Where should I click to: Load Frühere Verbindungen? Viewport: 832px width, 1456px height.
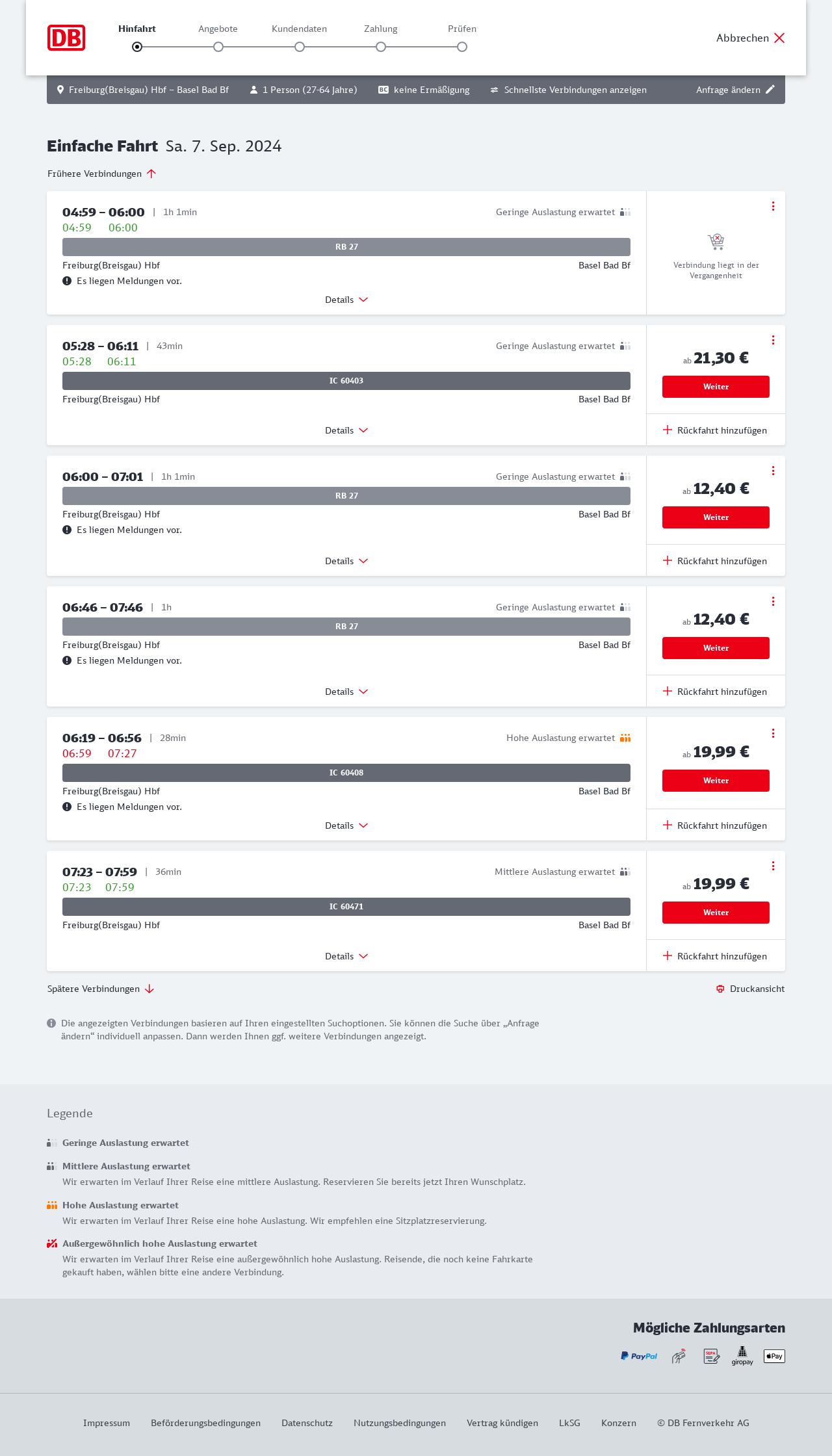[102, 174]
